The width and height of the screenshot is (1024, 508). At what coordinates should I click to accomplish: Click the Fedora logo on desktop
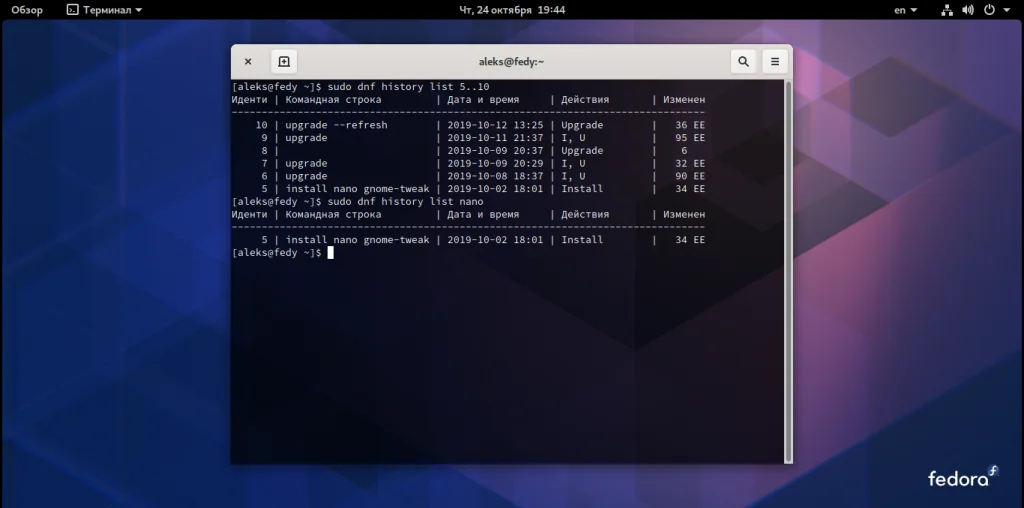click(x=963, y=477)
